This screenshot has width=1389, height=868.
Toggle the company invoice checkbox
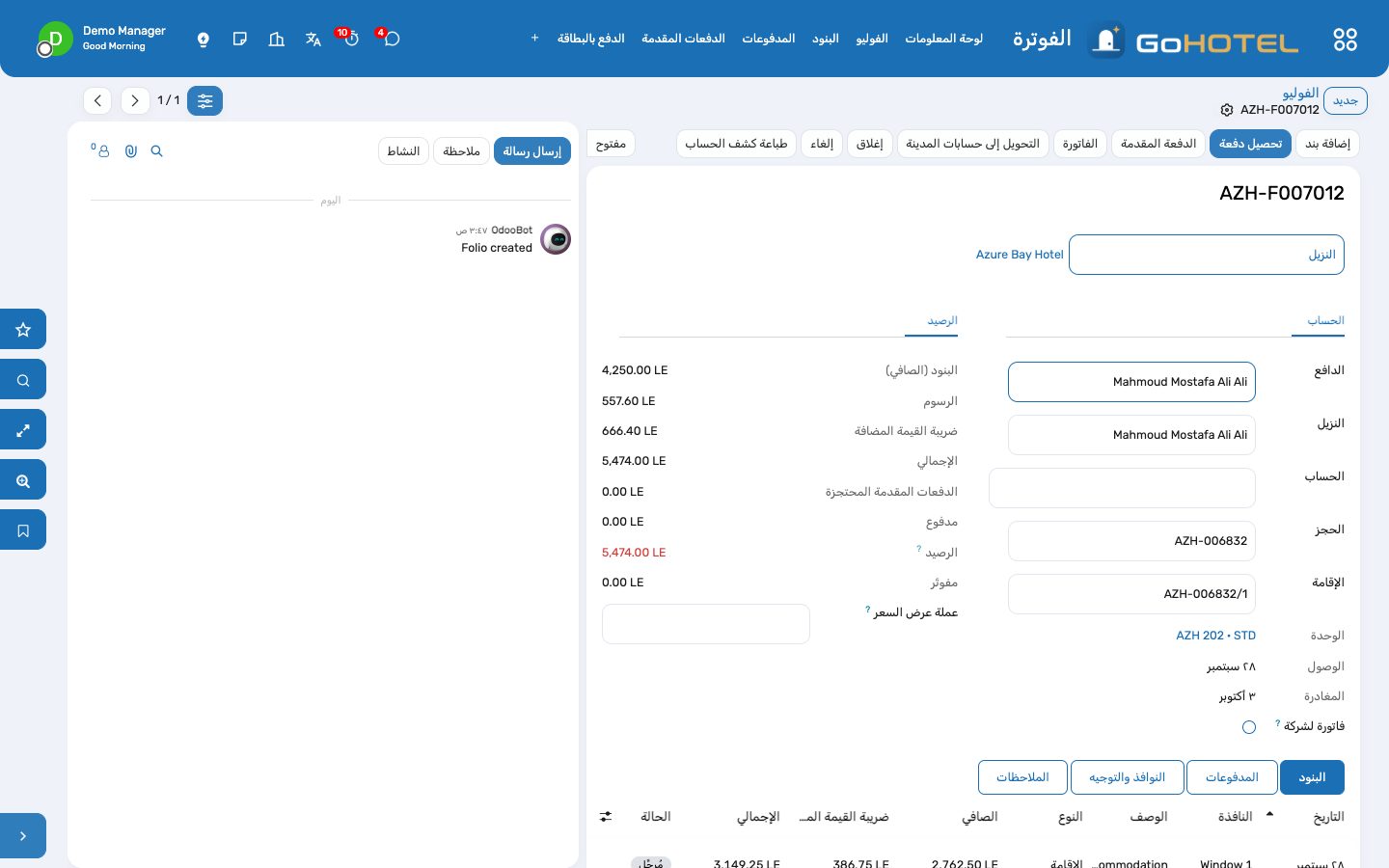tap(1249, 727)
